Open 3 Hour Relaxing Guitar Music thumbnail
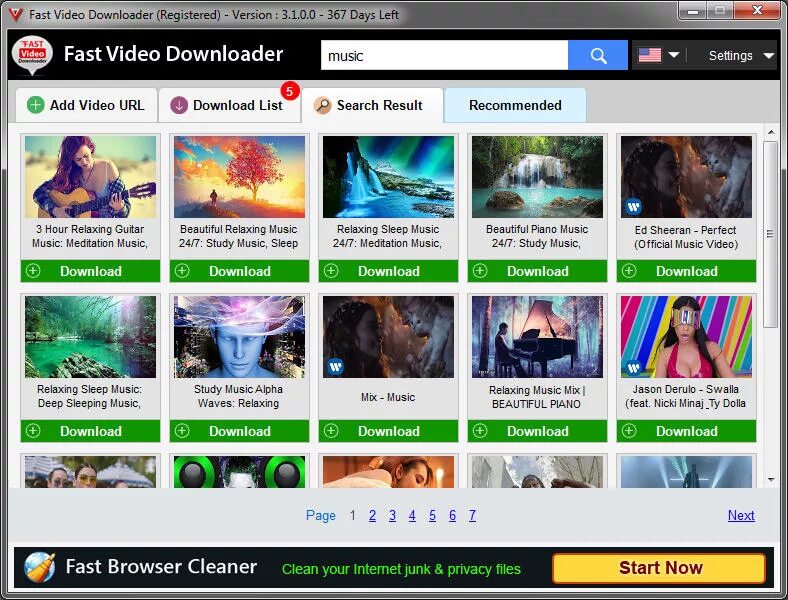This screenshot has height=600, width=788. tap(90, 177)
